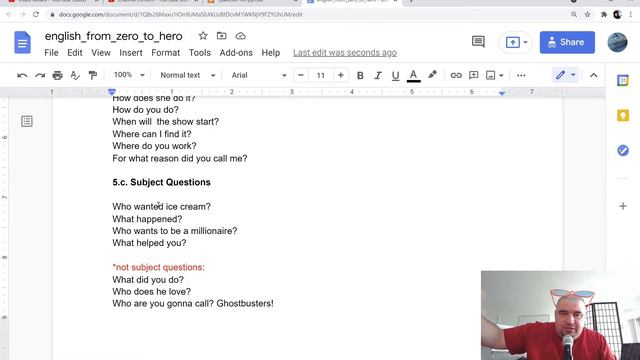Expand the insert image dropdown arrow
The height and width of the screenshot is (360, 640).
click(x=501, y=76)
